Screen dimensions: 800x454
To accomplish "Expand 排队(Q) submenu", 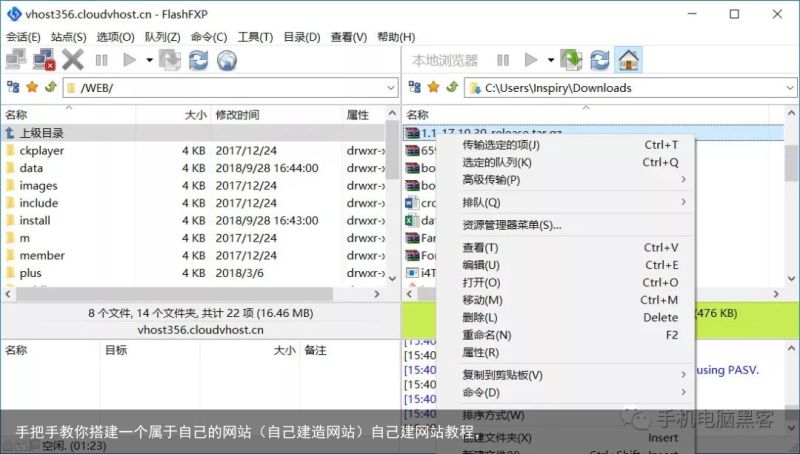I will pyautogui.click(x=565, y=203).
